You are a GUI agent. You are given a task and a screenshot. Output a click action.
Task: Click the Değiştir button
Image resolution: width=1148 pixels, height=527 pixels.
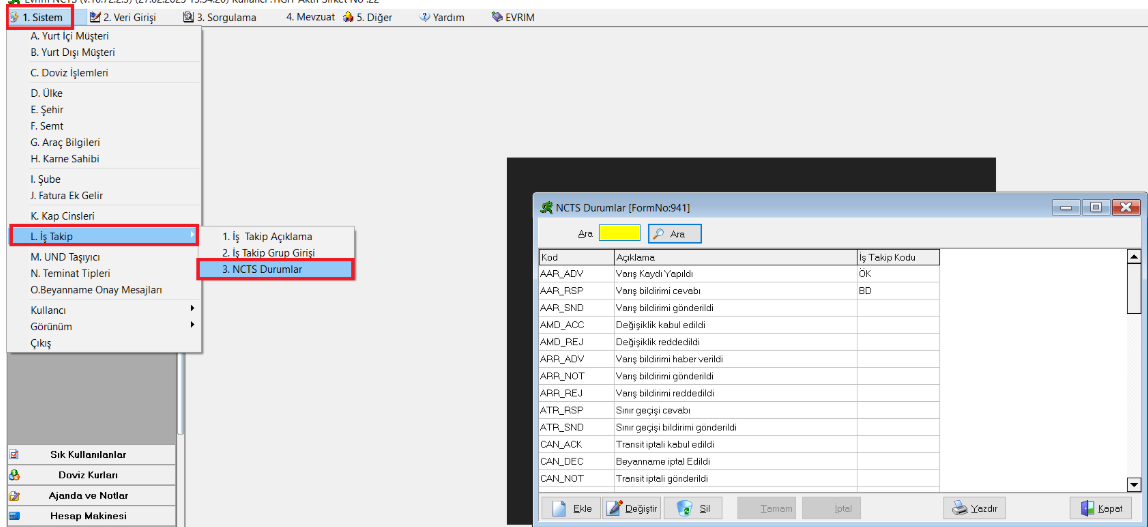(633, 507)
